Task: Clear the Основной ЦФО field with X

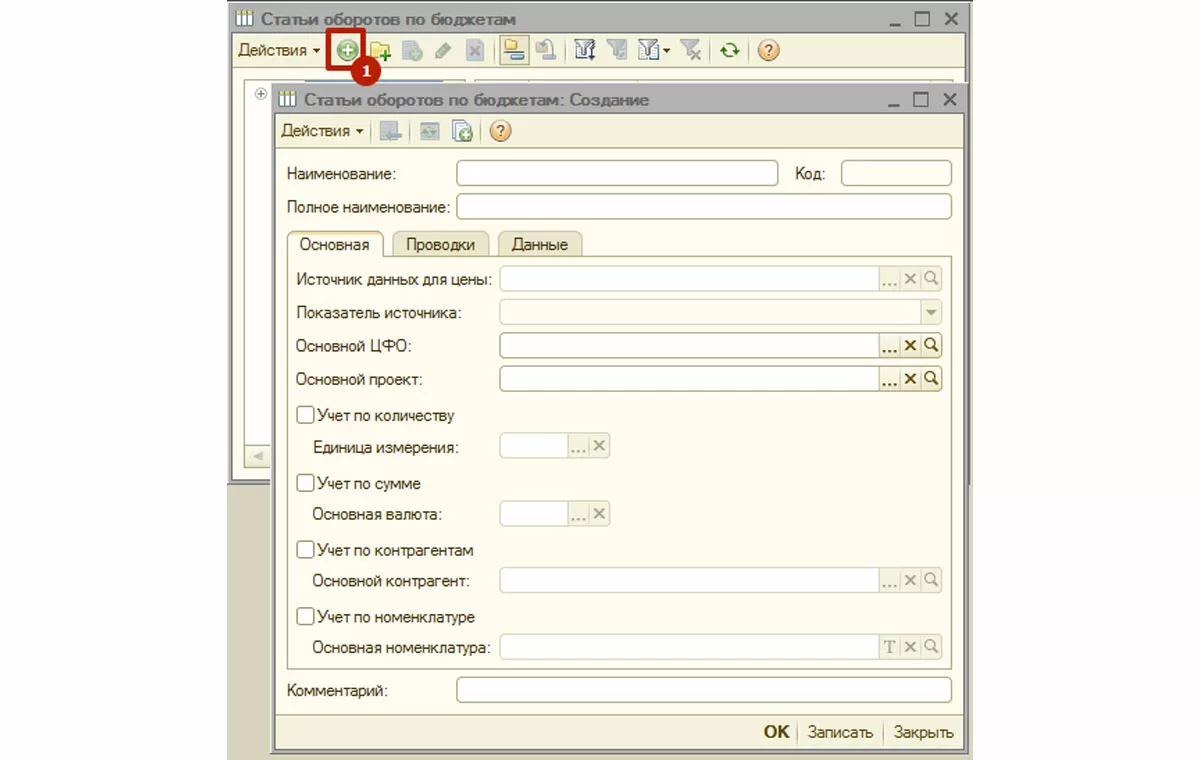Action: 910,345
